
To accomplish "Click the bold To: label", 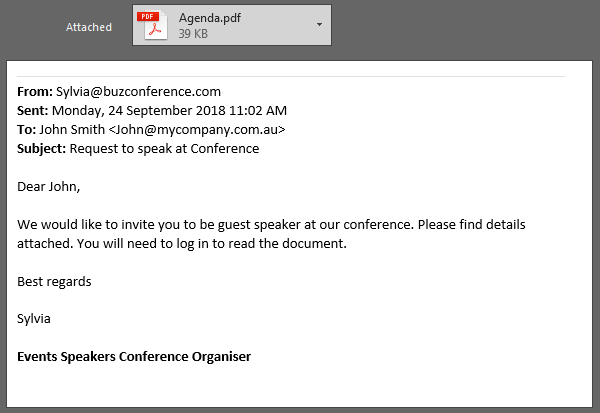I will click(x=27, y=130).
